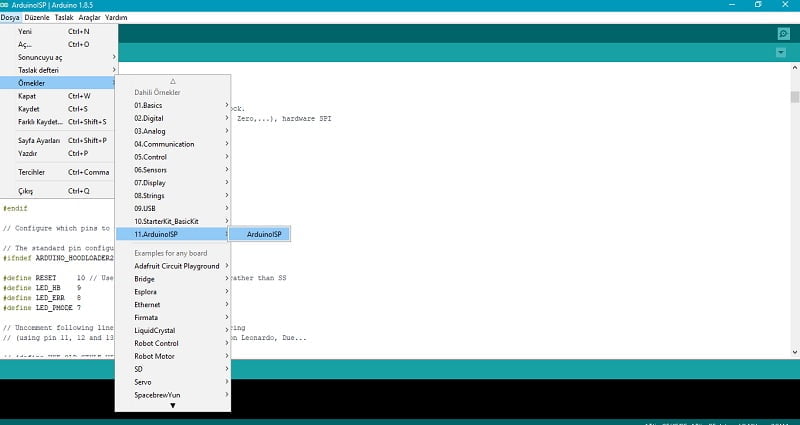Open the Taslak menu
The width and height of the screenshot is (800, 425).
64,17
